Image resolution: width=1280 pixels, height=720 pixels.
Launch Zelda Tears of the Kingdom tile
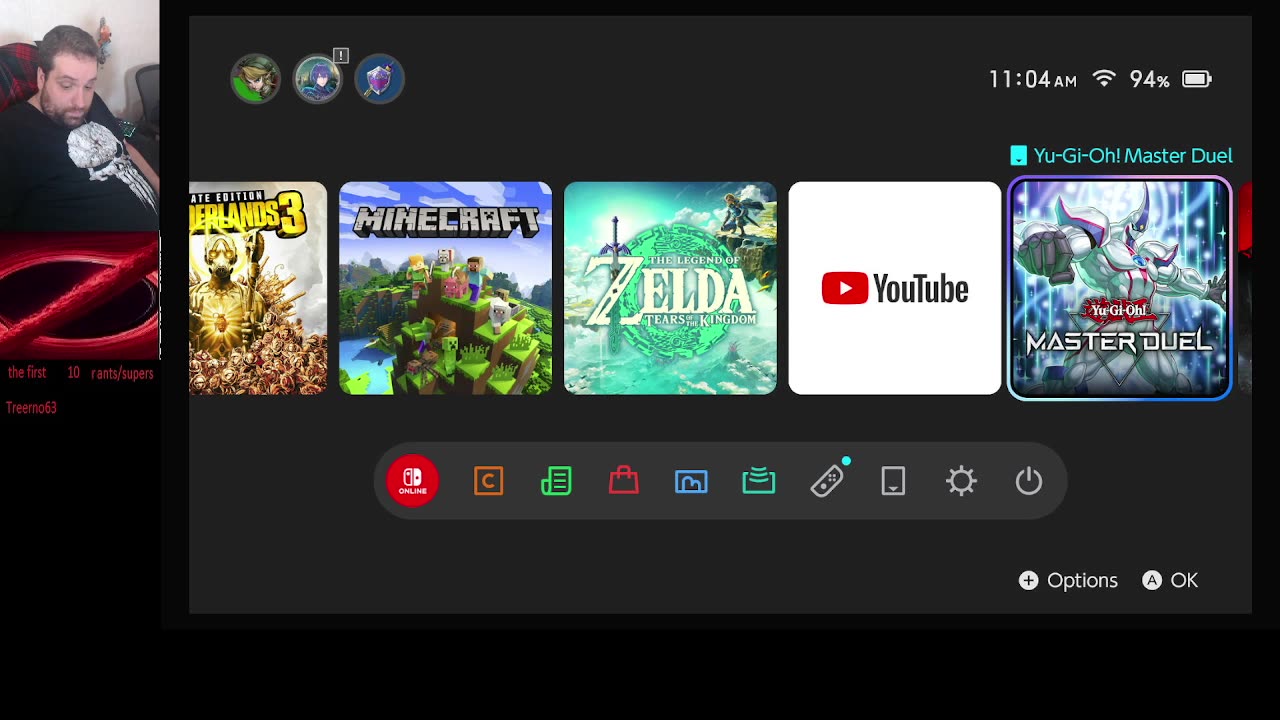click(x=670, y=288)
